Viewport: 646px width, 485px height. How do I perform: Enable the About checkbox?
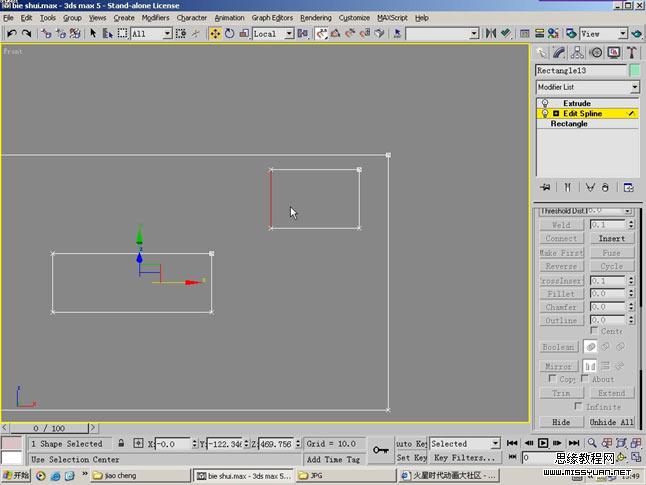click(585, 378)
